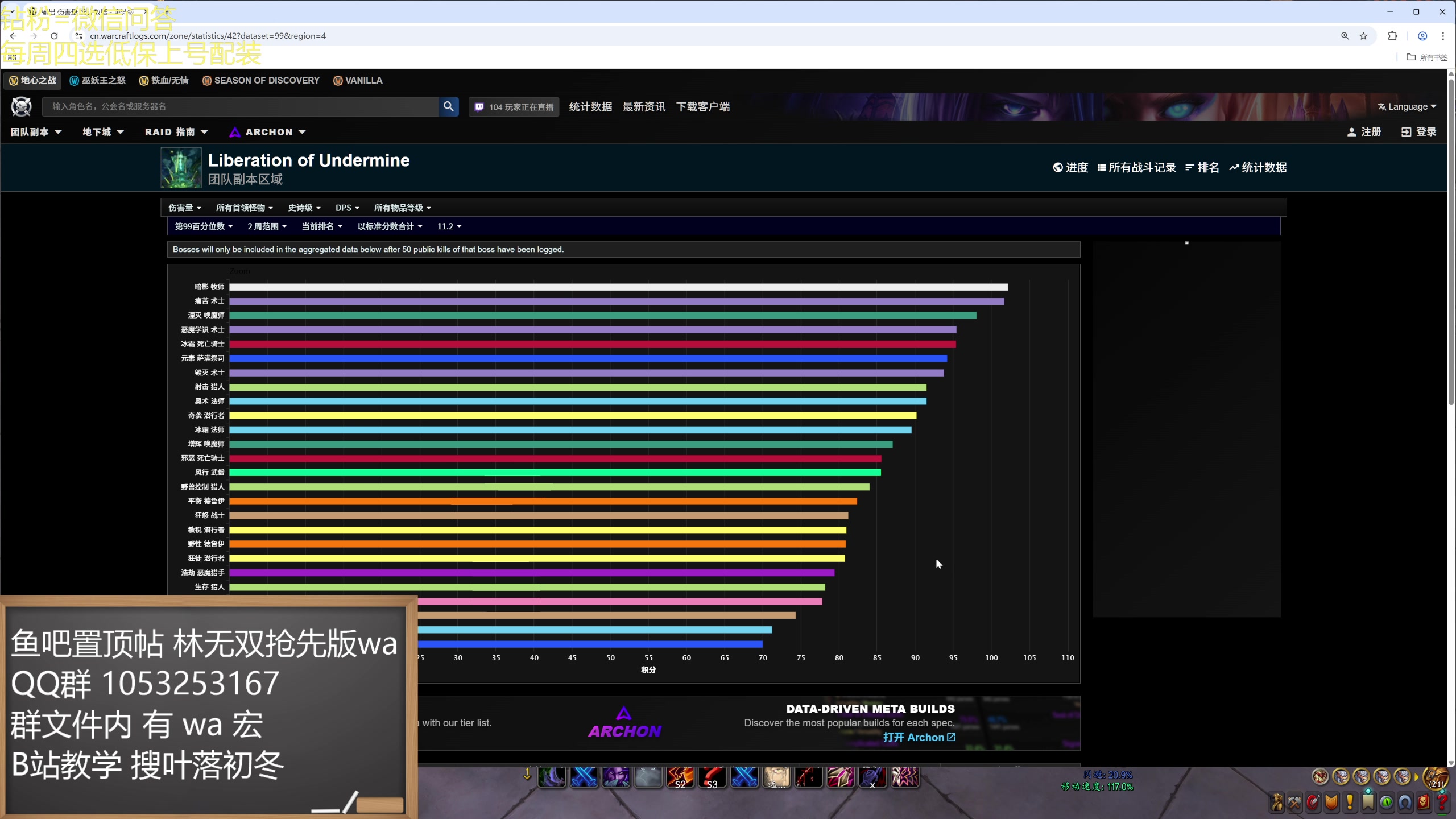The height and width of the screenshot is (819, 1456).
Task: Click the last pink lightning ability icon
Action: click(905, 777)
